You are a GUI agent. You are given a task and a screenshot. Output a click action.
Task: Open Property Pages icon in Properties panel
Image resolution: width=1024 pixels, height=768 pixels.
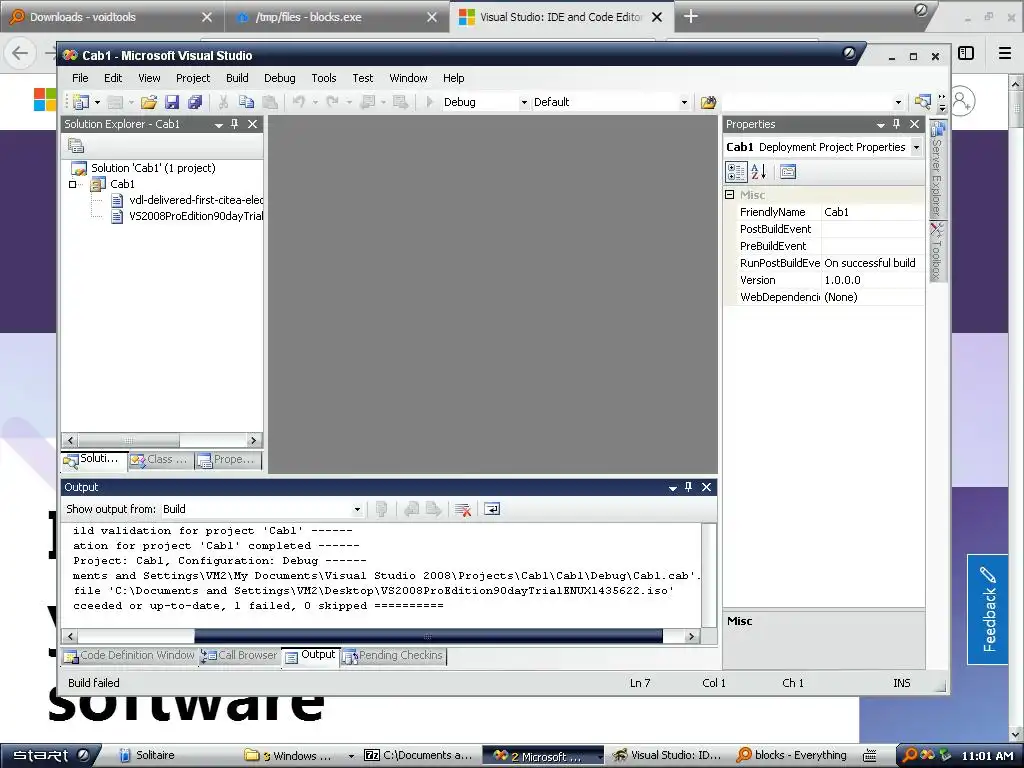tap(788, 172)
